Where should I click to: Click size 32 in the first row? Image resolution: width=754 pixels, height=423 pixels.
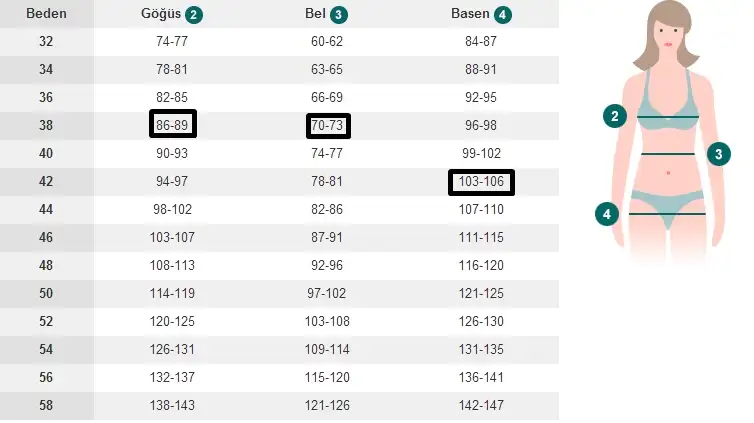(46, 42)
